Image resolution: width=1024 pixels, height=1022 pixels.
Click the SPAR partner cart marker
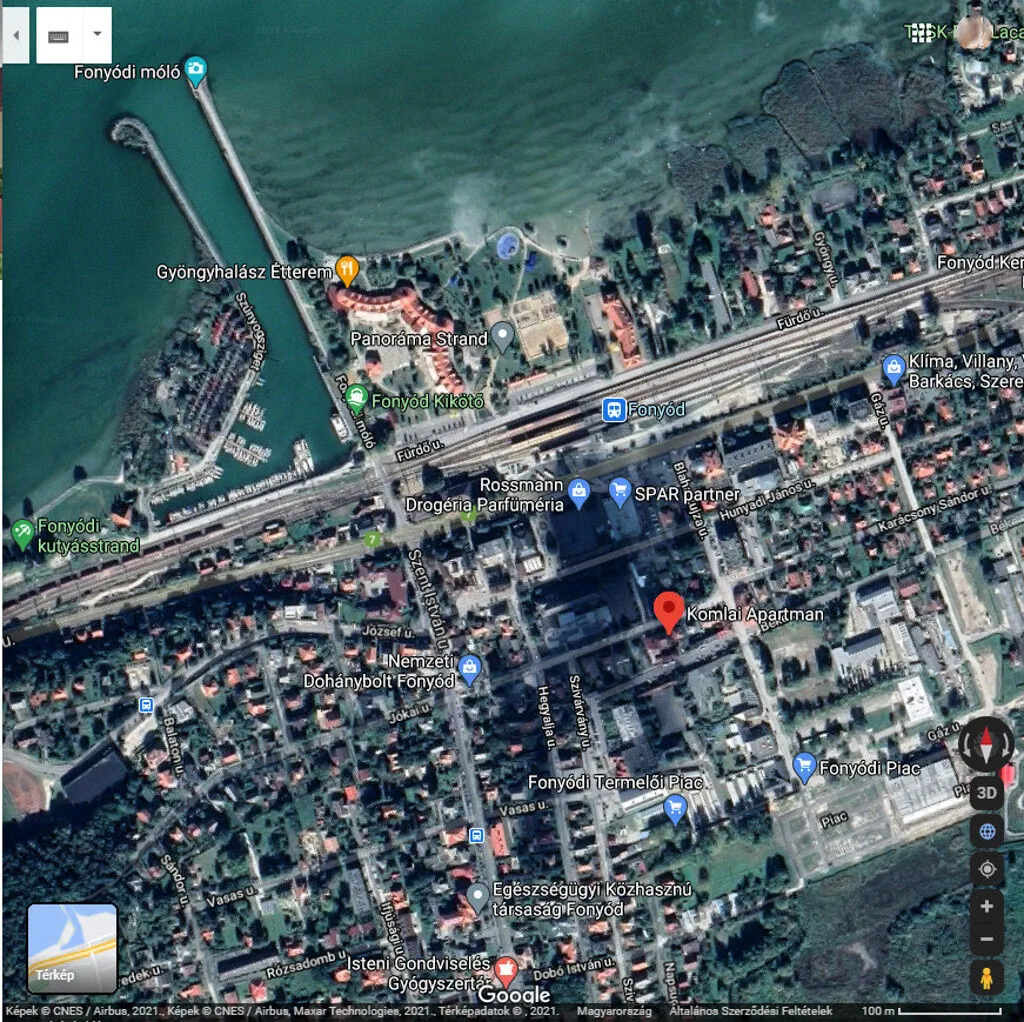tap(619, 492)
